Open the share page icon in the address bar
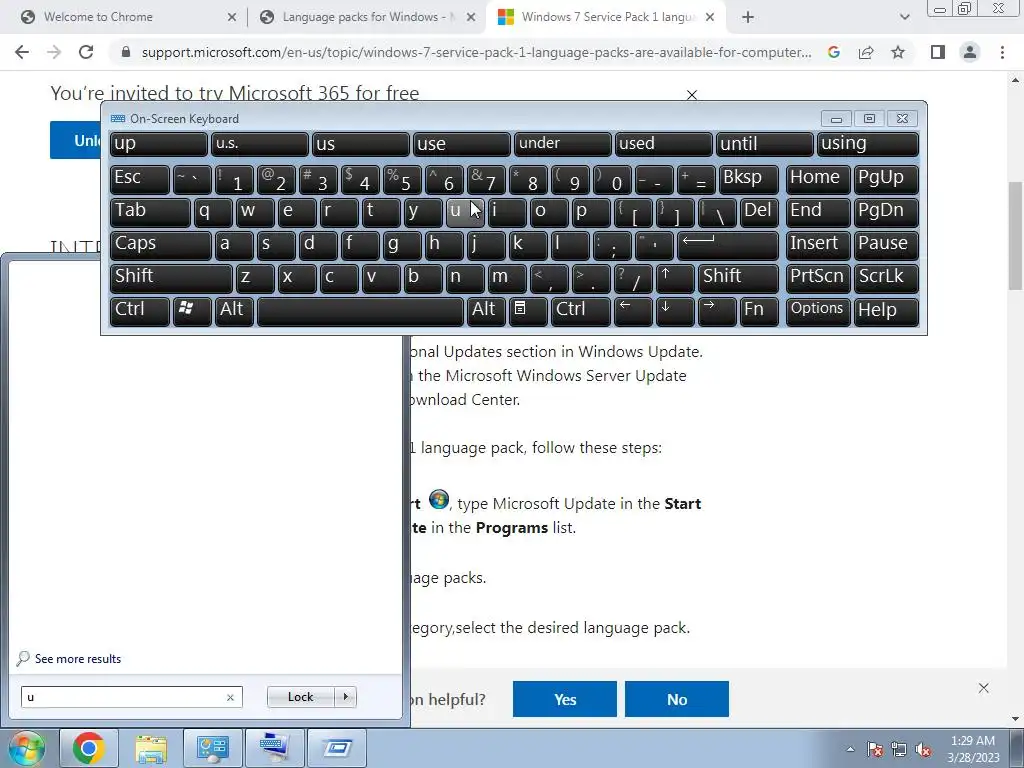Image resolution: width=1024 pixels, height=768 pixels. point(866,52)
